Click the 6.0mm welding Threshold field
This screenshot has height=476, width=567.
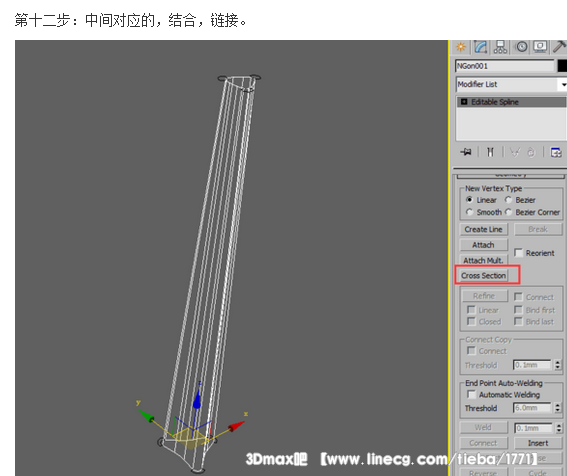[532, 408]
